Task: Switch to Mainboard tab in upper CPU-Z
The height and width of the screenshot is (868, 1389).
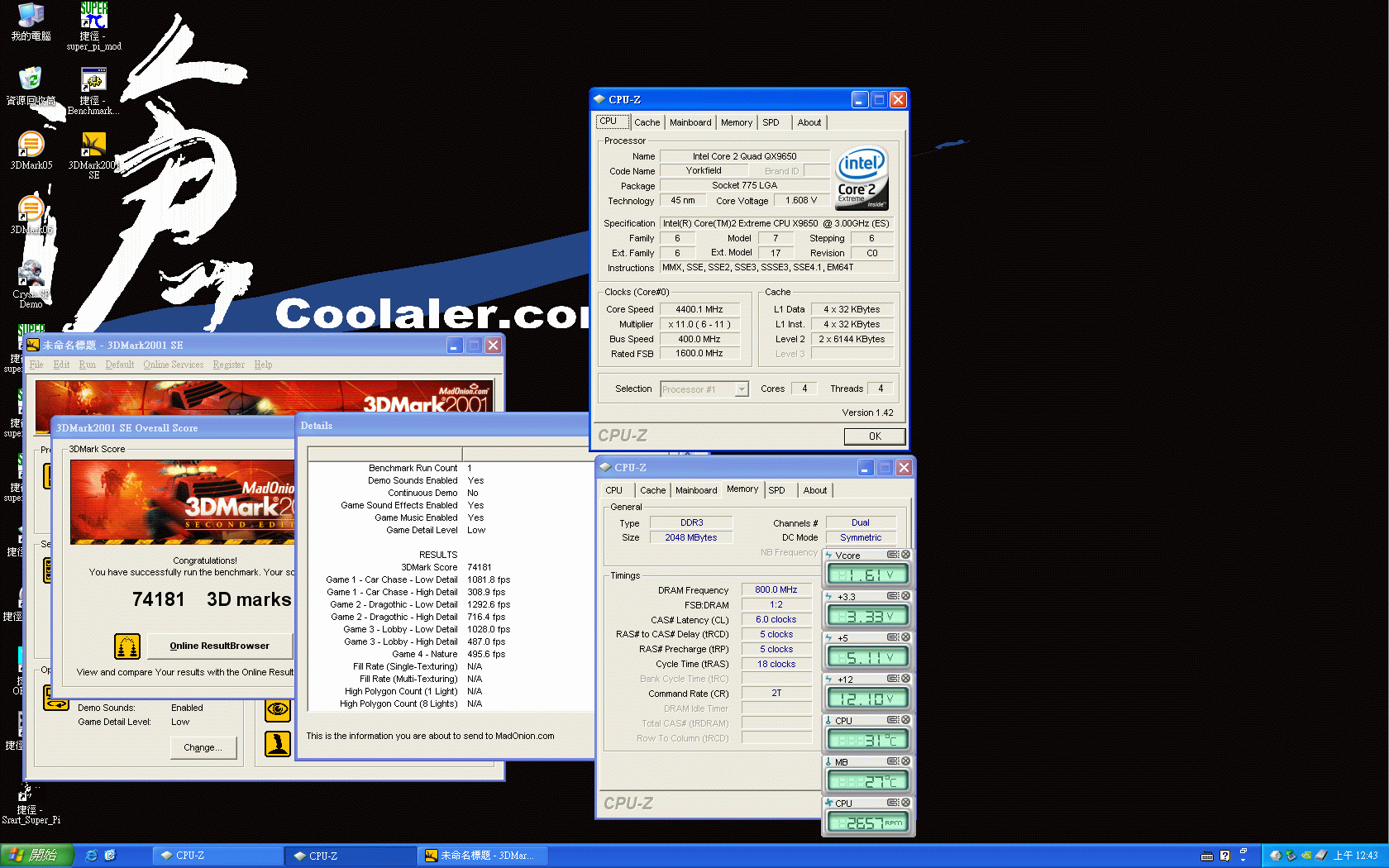Action: (690, 122)
